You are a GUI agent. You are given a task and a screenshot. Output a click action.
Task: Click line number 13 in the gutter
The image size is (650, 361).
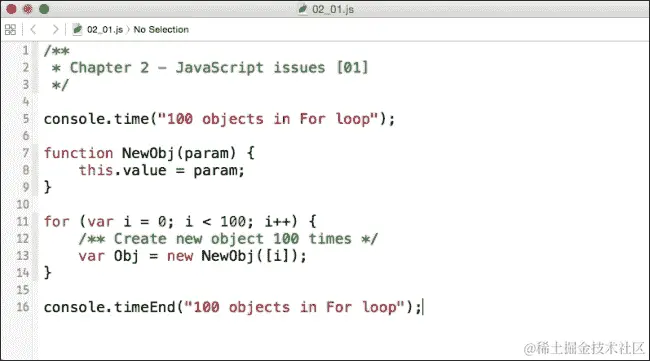point(23,256)
